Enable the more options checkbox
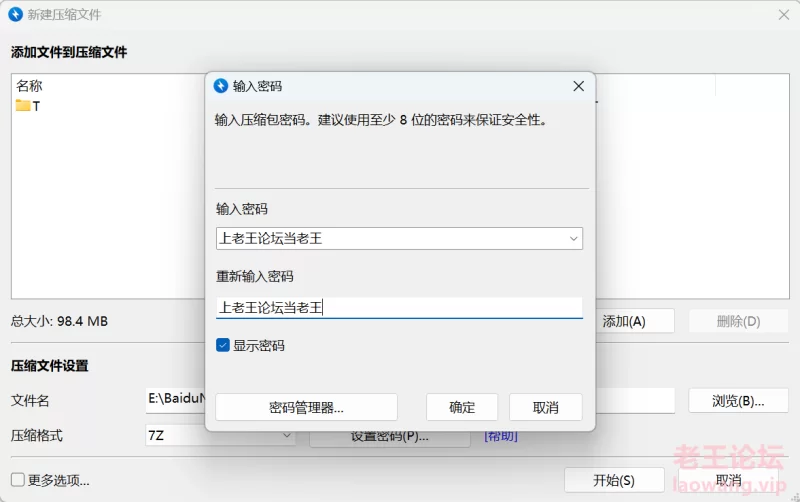Image resolution: width=800 pixels, height=502 pixels. coord(17,480)
